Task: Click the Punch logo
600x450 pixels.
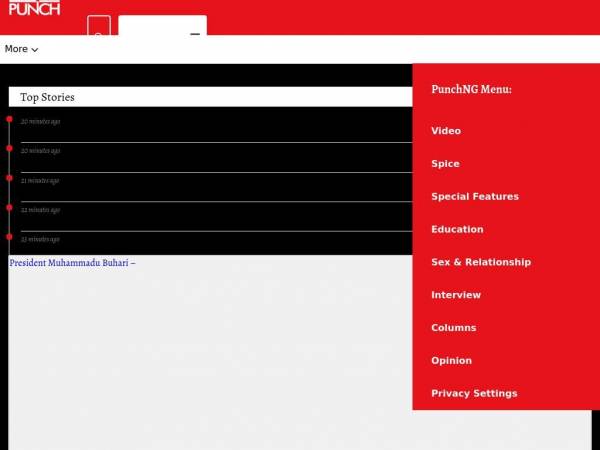Action: 34,8
